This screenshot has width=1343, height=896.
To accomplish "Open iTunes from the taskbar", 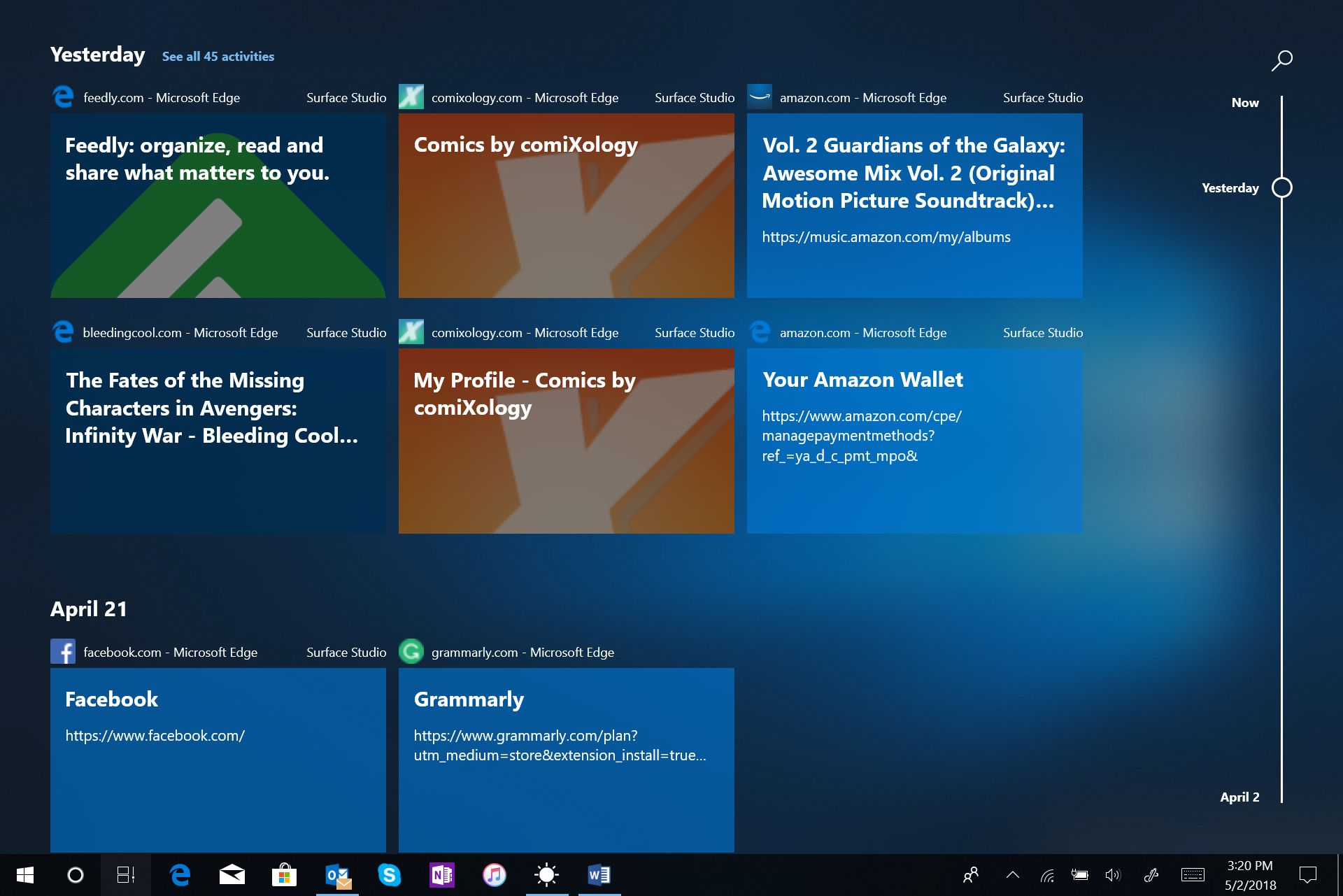I will 494,874.
